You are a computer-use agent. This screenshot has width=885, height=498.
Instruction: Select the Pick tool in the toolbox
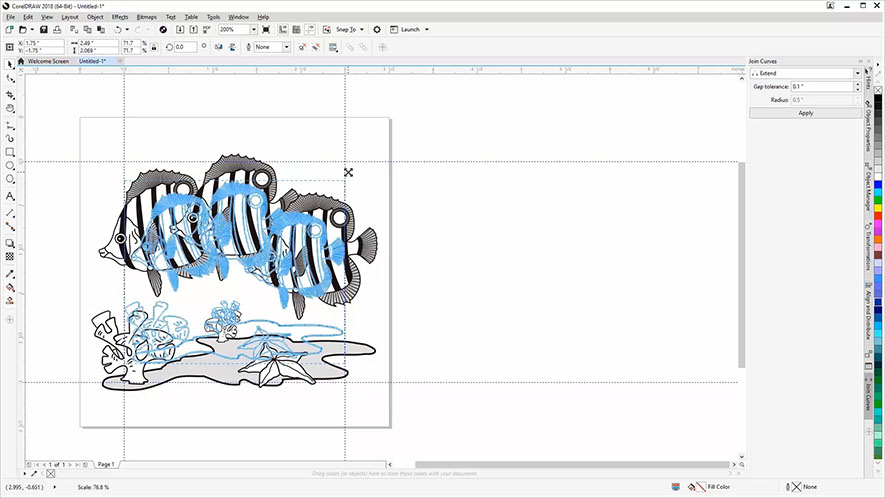click(x=10, y=64)
